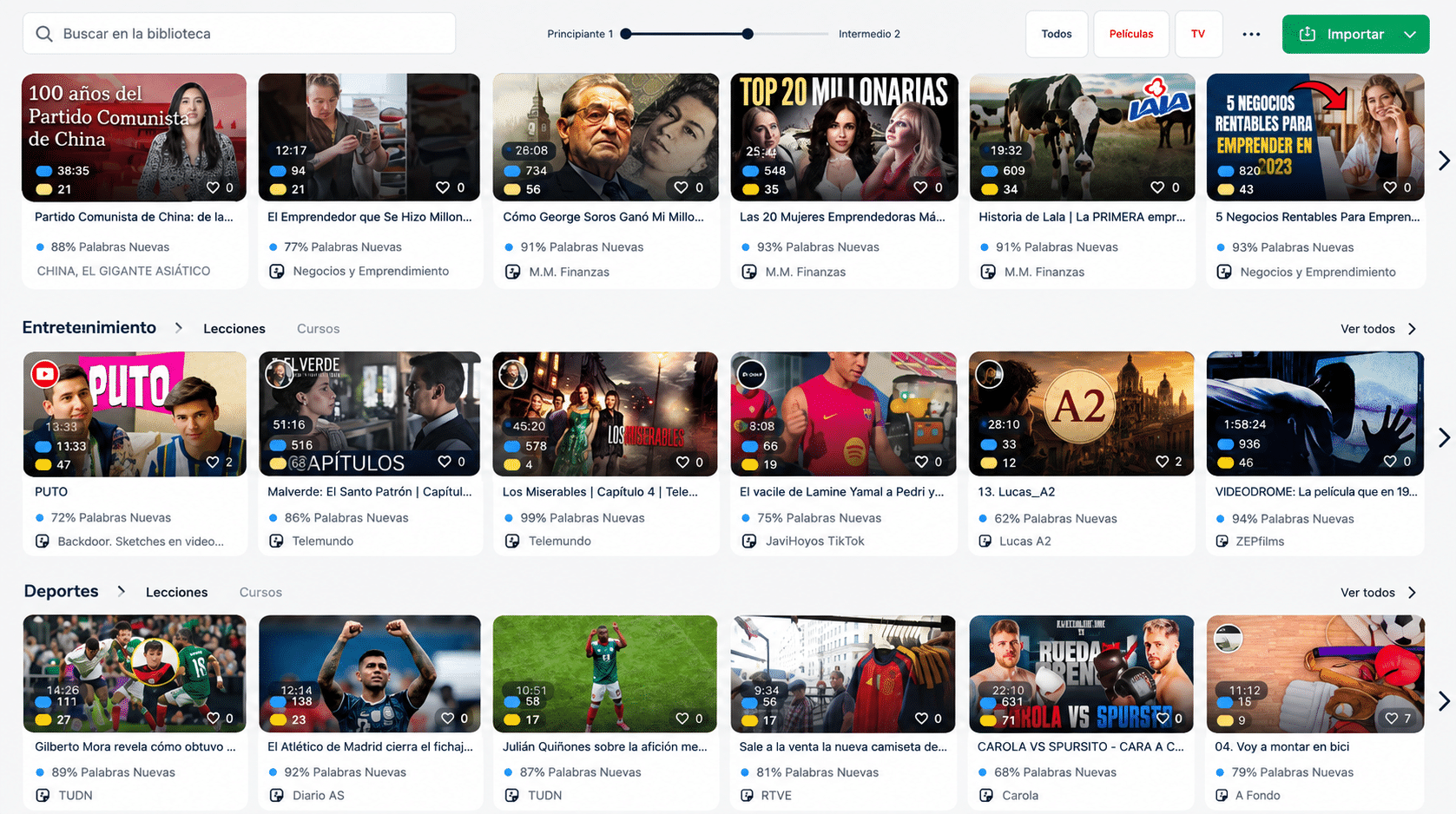Click the search magnifier icon
The height and width of the screenshot is (814, 1456).
(44, 34)
